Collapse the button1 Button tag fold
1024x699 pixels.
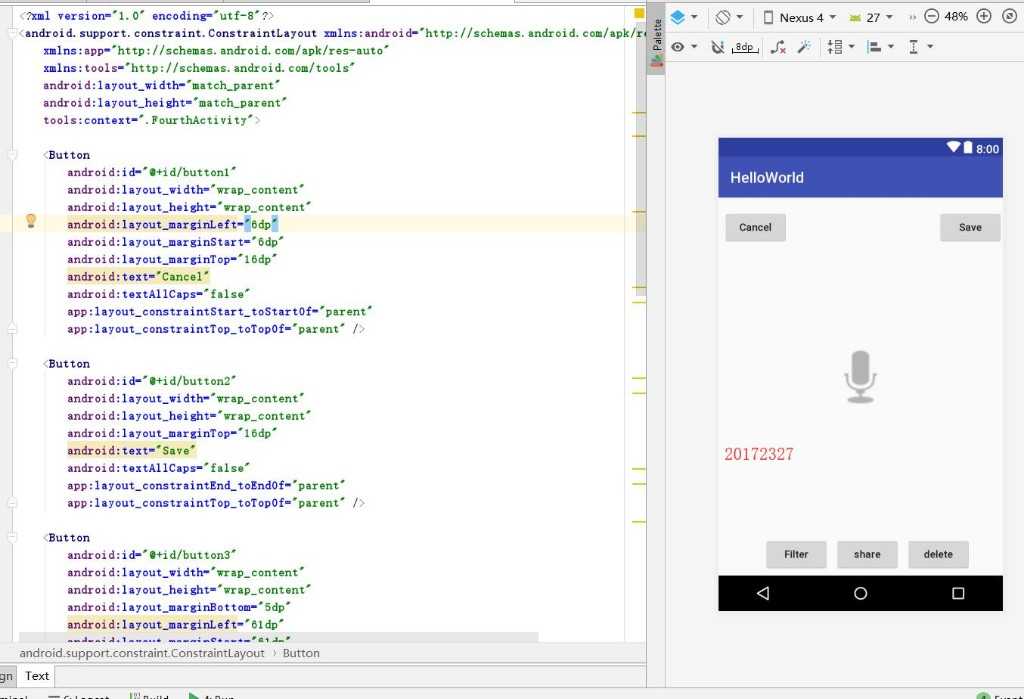tap(12, 155)
